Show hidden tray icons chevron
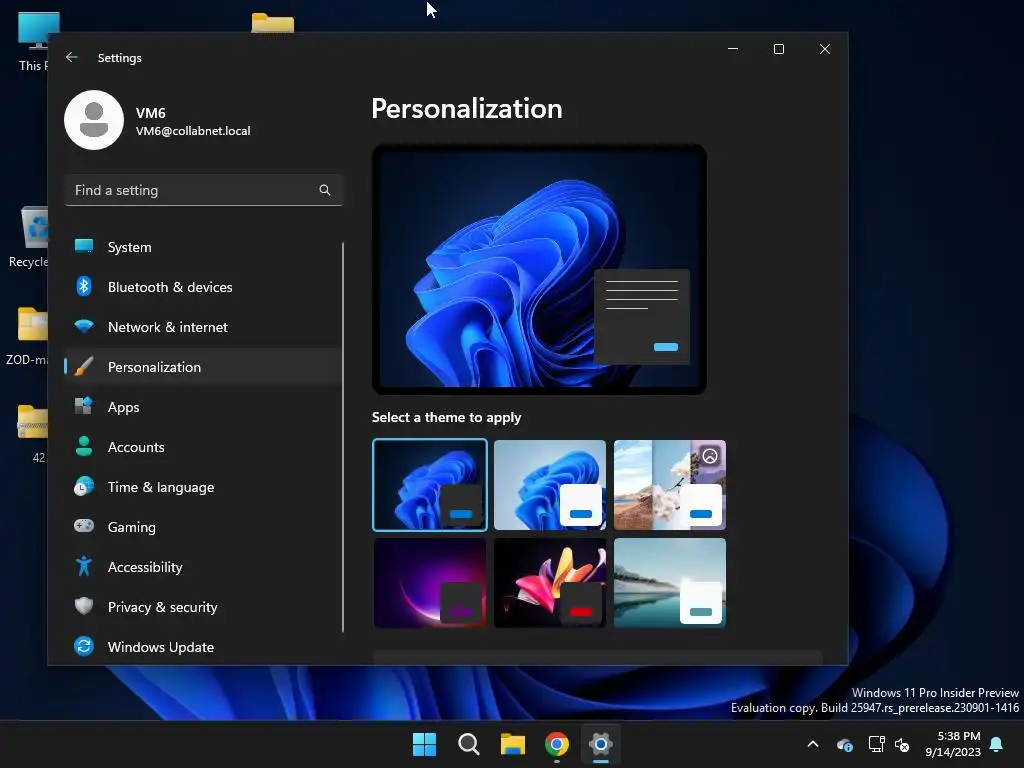Screen dimensions: 1024x768 tap(813, 744)
